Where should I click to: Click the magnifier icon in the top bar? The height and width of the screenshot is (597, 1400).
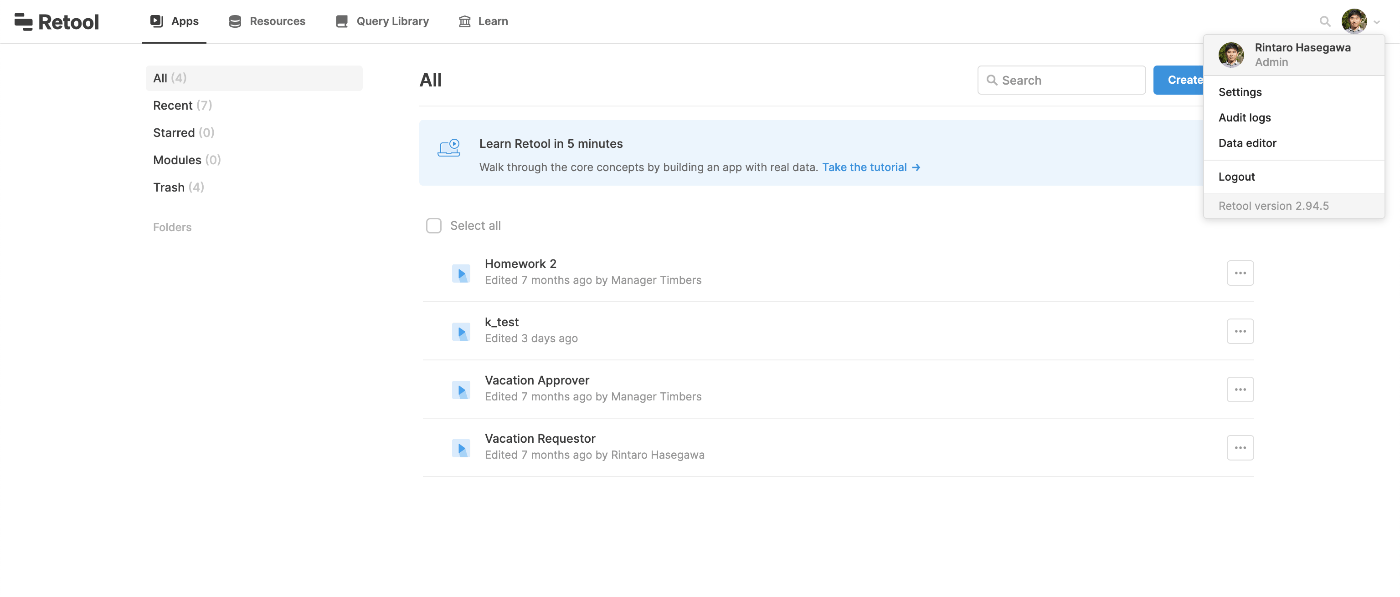click(x=1325, y=21)
